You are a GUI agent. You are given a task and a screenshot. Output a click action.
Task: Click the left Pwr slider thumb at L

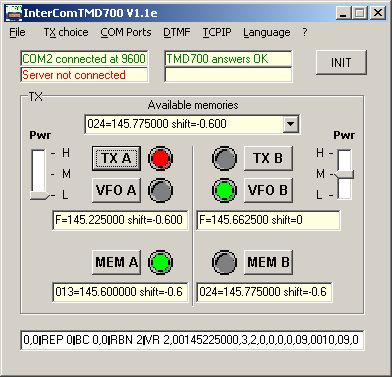coord(39,196)
